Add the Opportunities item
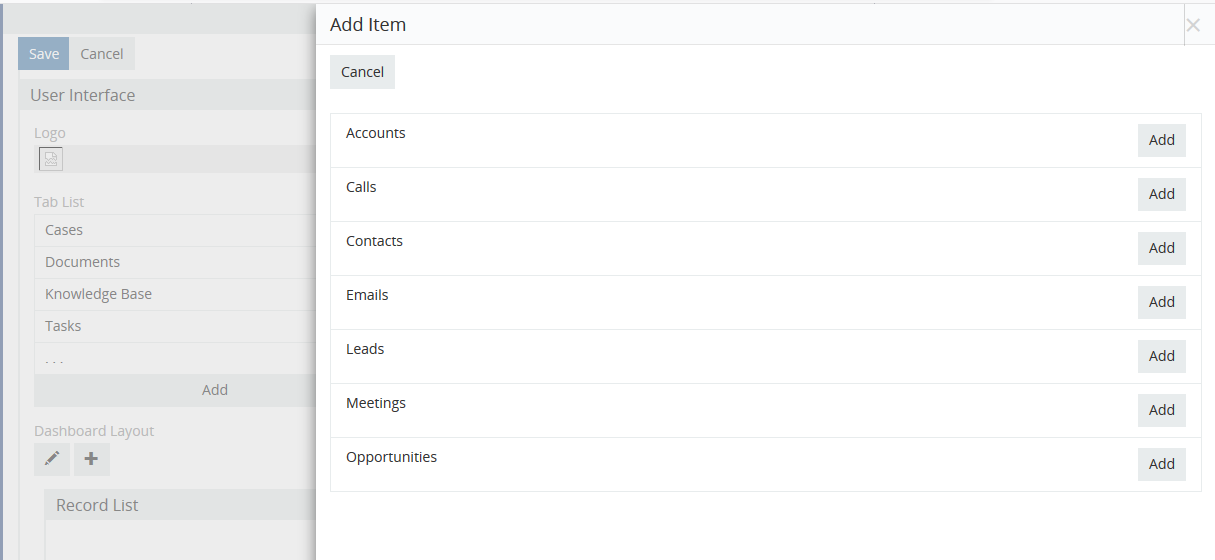Viewport: 1215px width, 560px height. pos(1161,464)
